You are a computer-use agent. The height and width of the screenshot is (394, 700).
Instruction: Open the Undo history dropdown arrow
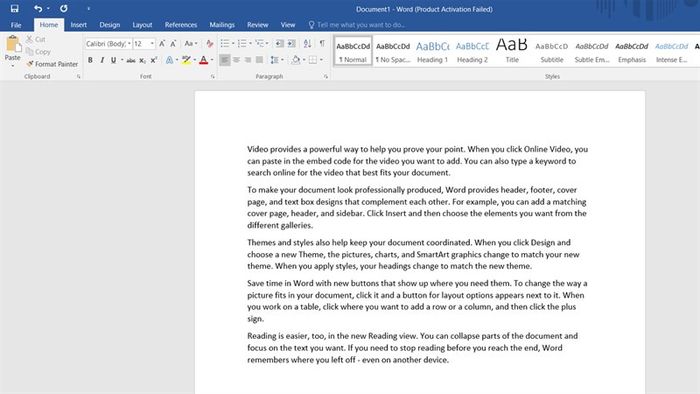[48, 9]
